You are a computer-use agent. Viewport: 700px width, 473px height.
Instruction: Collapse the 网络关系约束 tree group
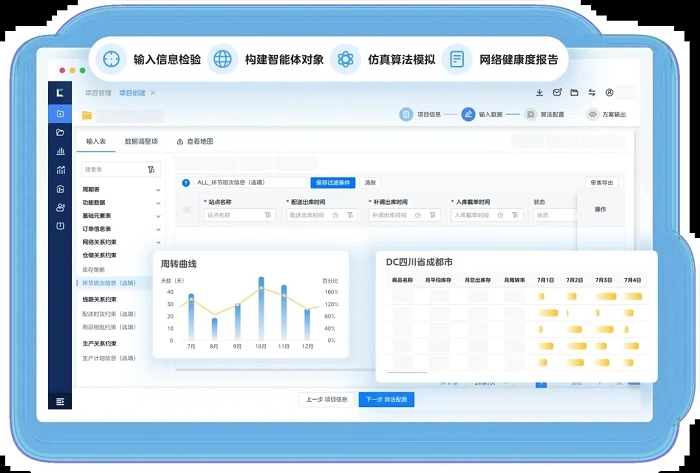pyautogui.click(x=158, y=242)
